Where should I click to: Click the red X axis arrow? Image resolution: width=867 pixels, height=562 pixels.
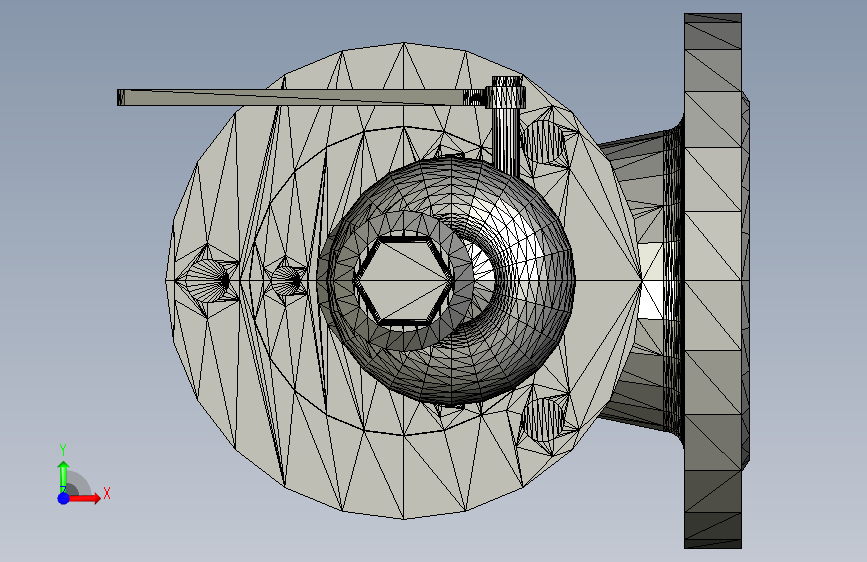pos(86,498)
